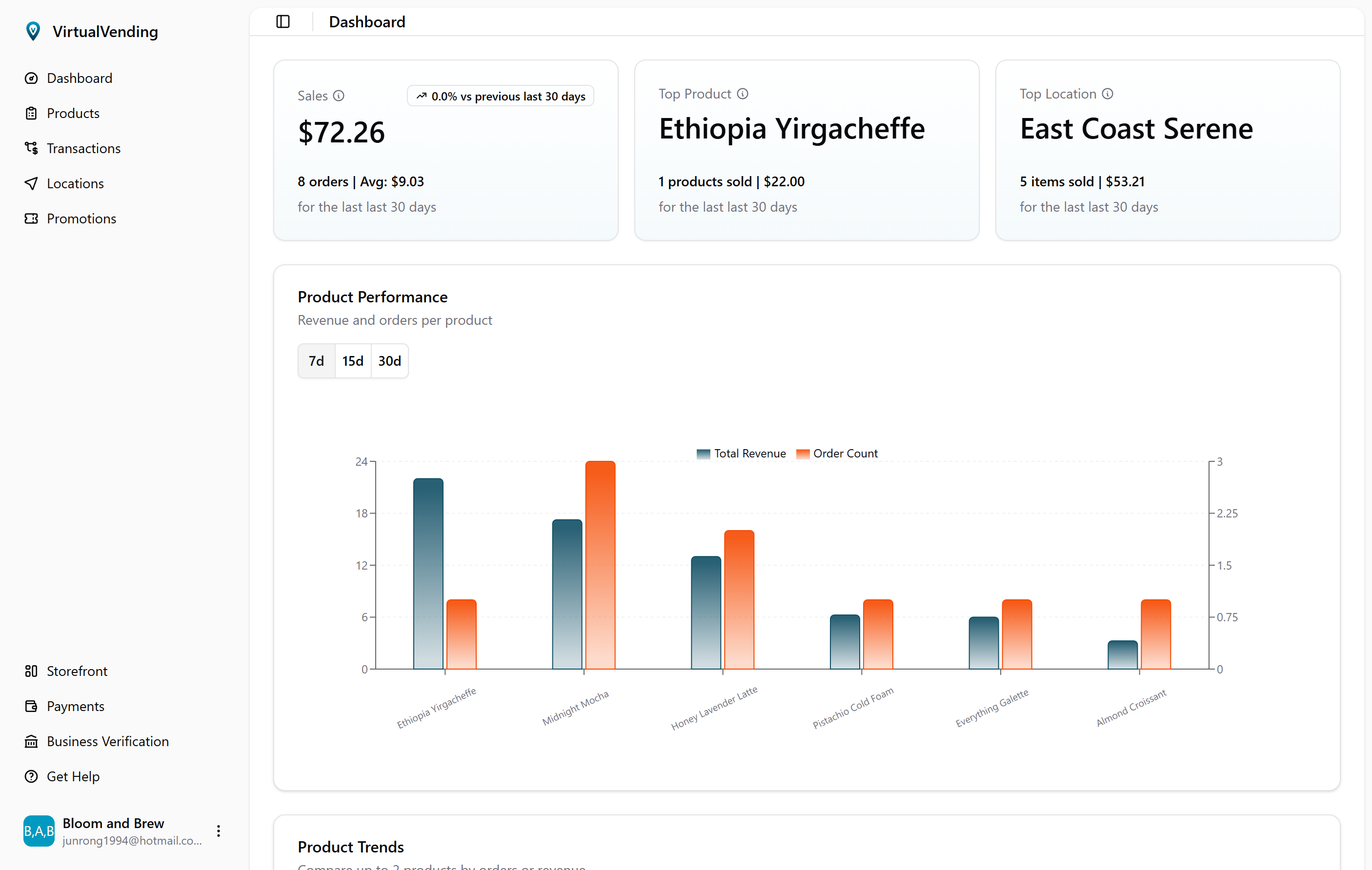This screenshot has width=1372, height=870.
Task: Open the Dashboard navigation link
Action: (x=79, y=78)
